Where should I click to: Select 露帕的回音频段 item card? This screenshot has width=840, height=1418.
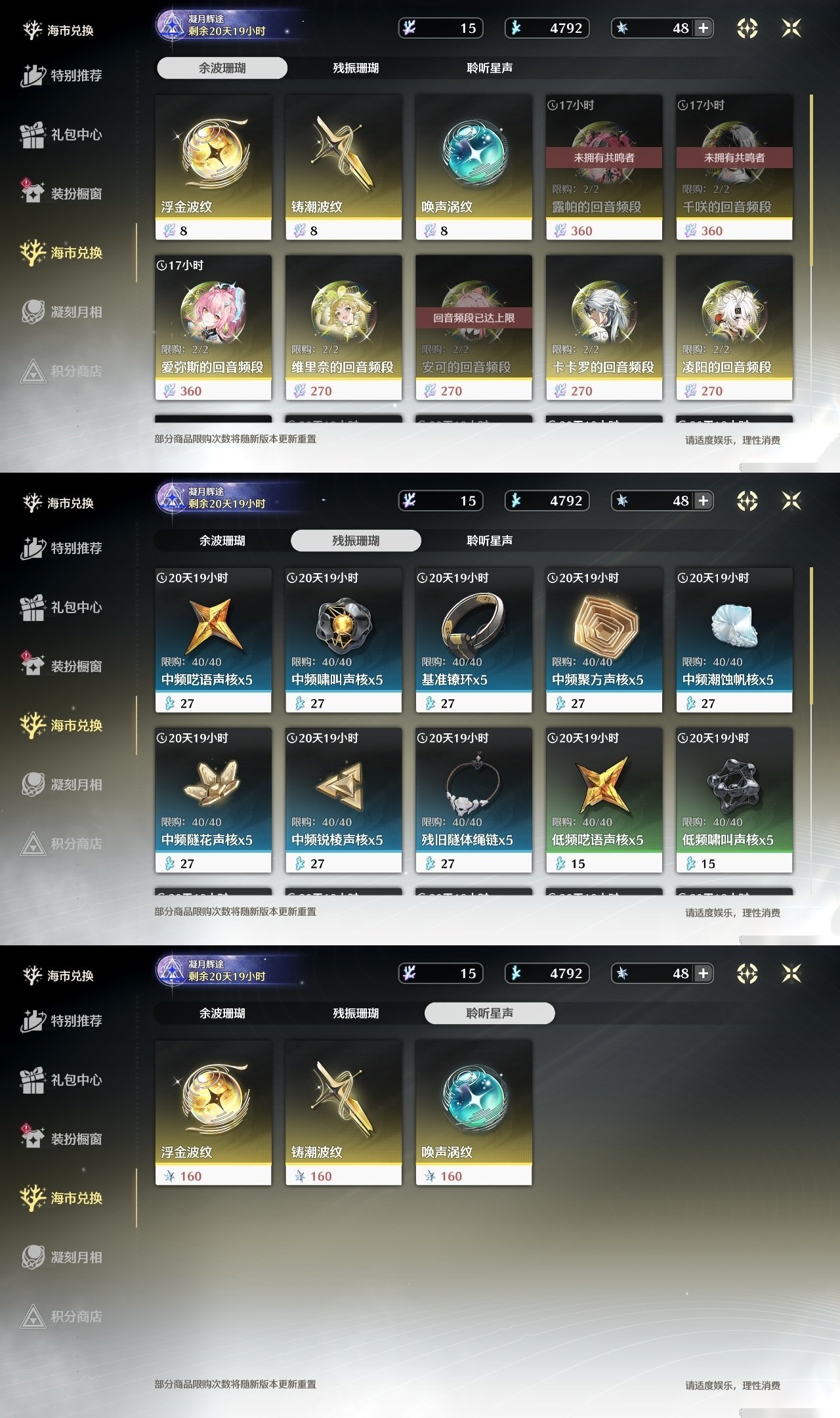click(x=604, y=167)
